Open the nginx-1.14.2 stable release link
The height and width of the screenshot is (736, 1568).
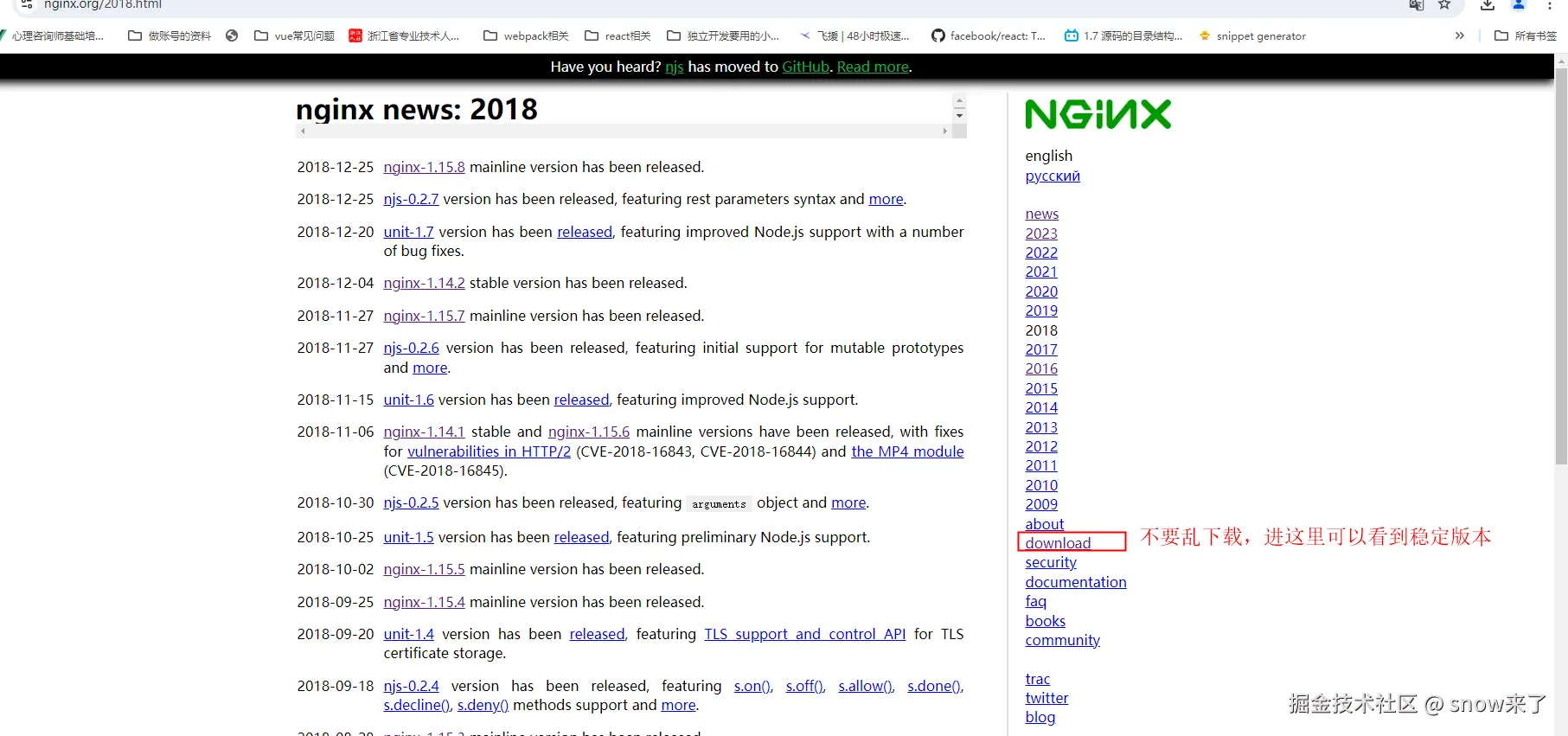(x=424, y=283)
